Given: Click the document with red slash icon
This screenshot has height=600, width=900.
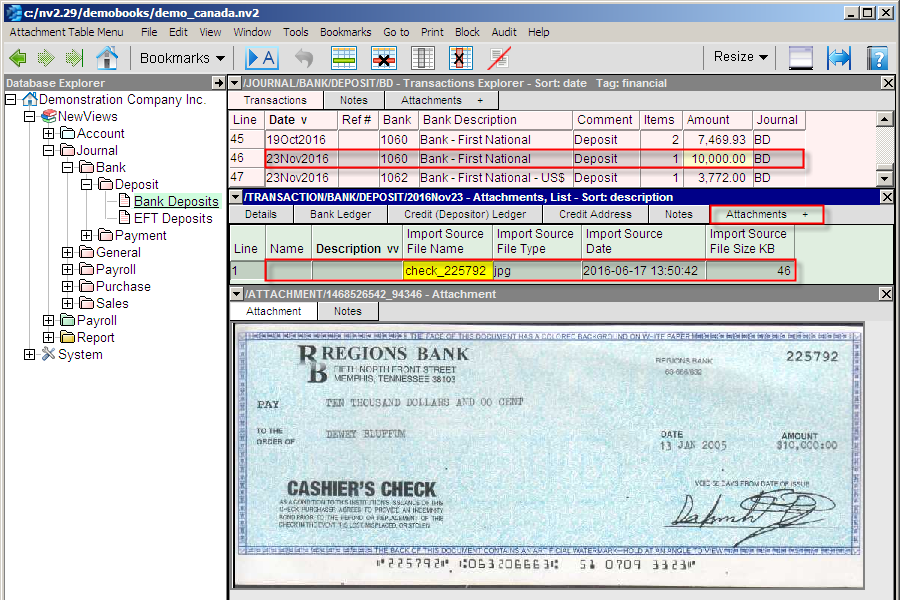Looking at the screenshot, I should 499,58.
